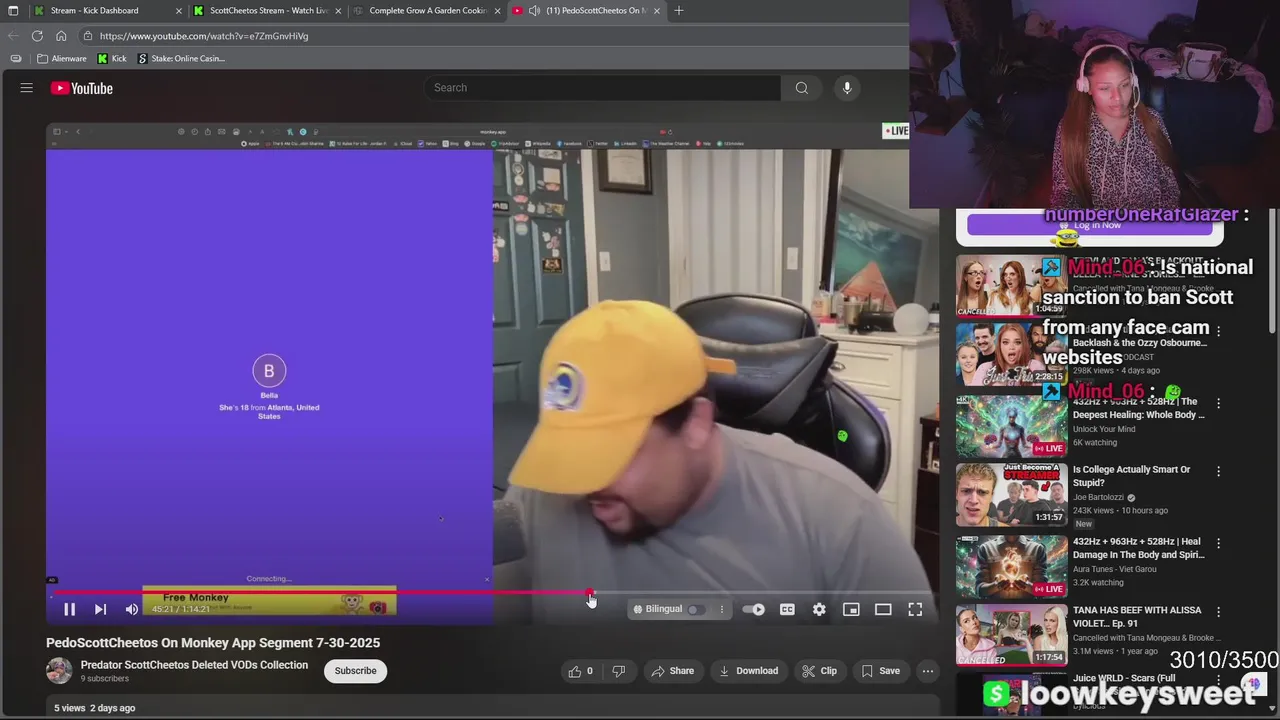The image size is (1280, 720).
Task: Open options for Is College video
Action: (x=1218, y=471)
